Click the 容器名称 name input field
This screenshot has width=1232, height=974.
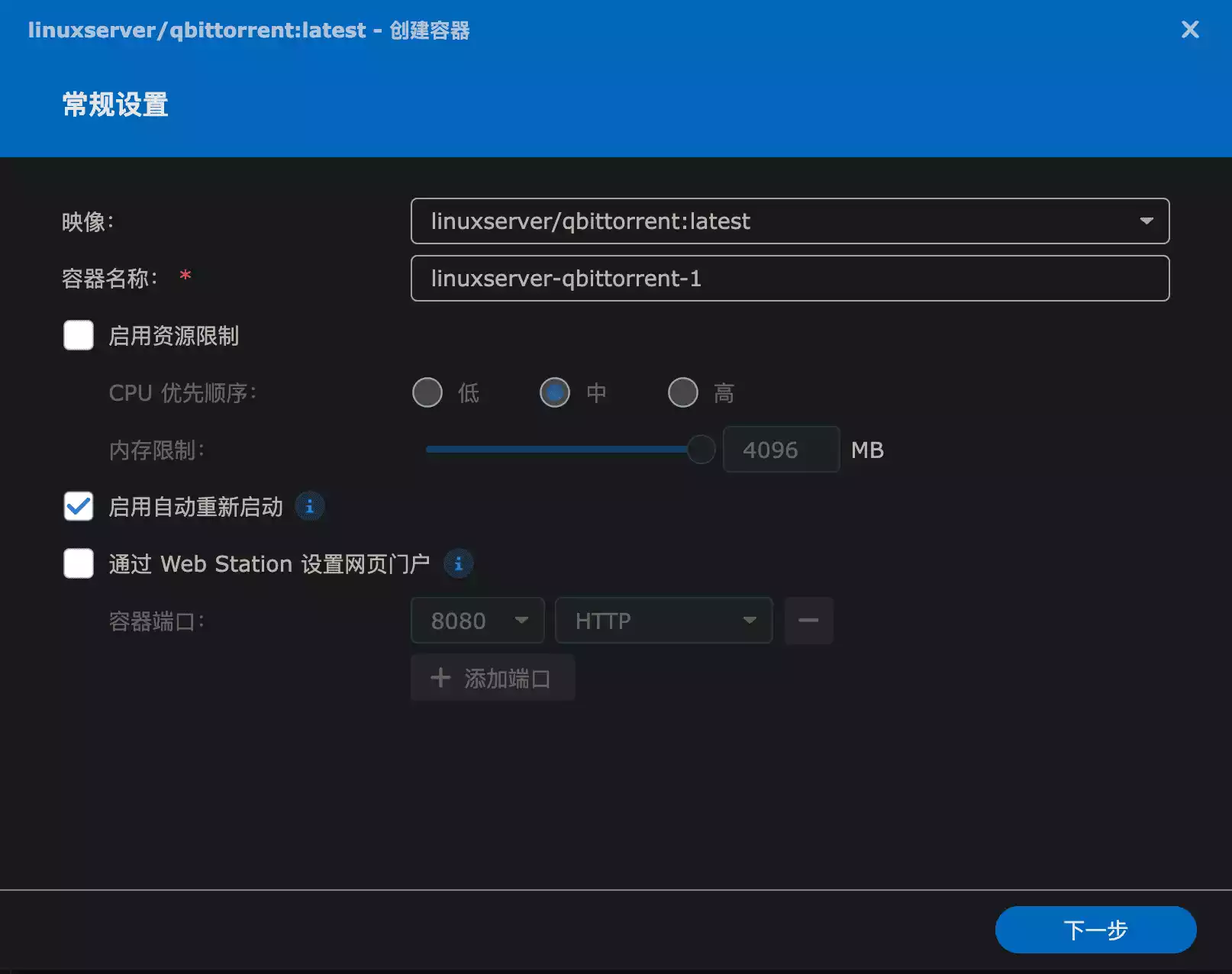(790, 278)
